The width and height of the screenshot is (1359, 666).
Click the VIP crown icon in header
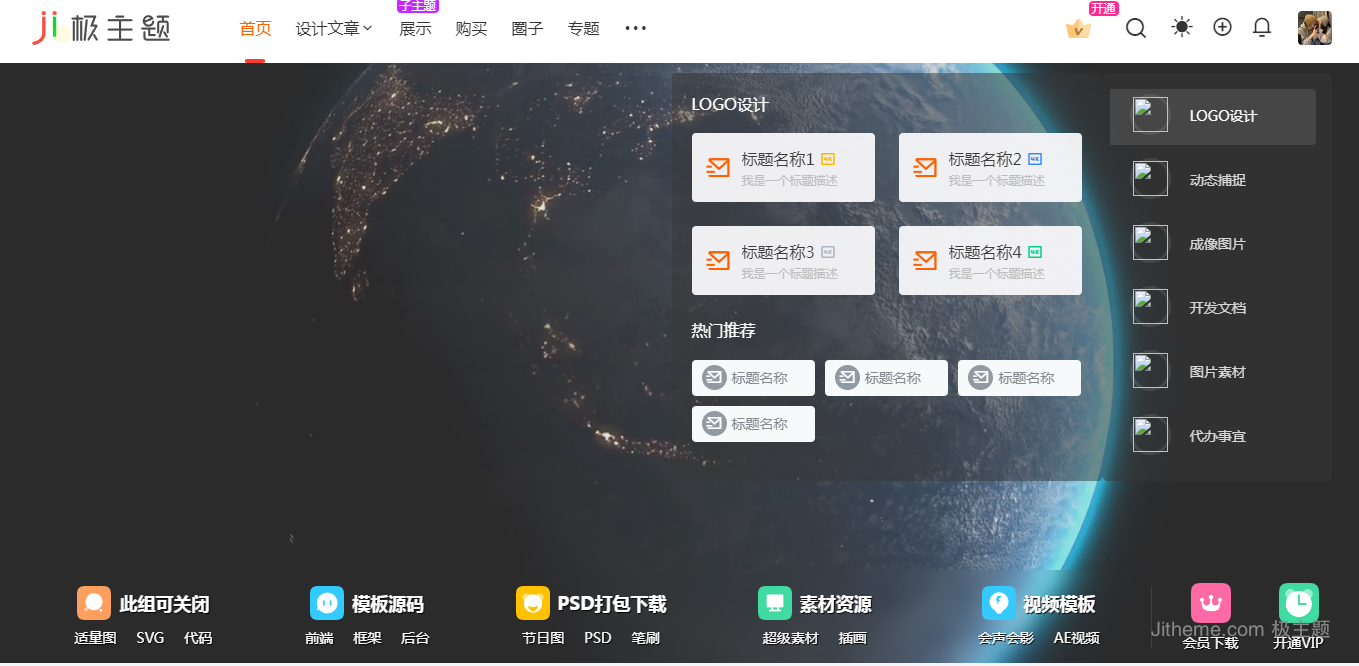point(1078,29)
